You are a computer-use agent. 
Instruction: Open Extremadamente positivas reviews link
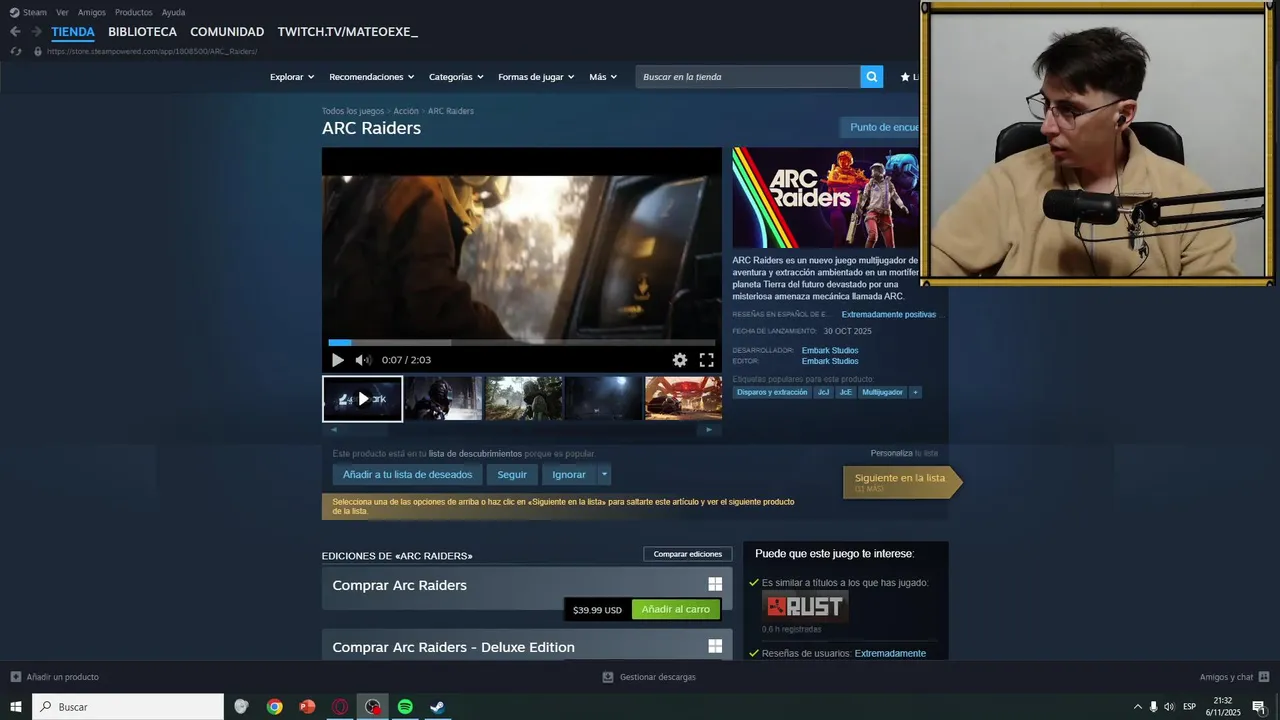pos(889,314)
